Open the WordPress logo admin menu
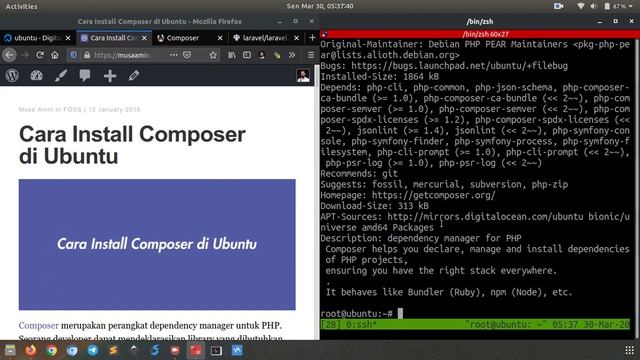This screenshot has height=360, width=640. click(x=12, y=76)
